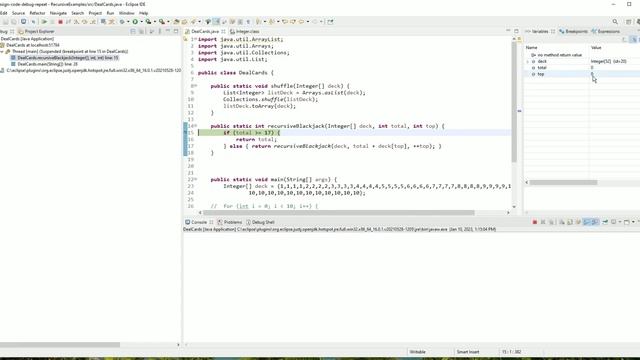Click the green Run button in toolbar

click(x=135, y=22)
